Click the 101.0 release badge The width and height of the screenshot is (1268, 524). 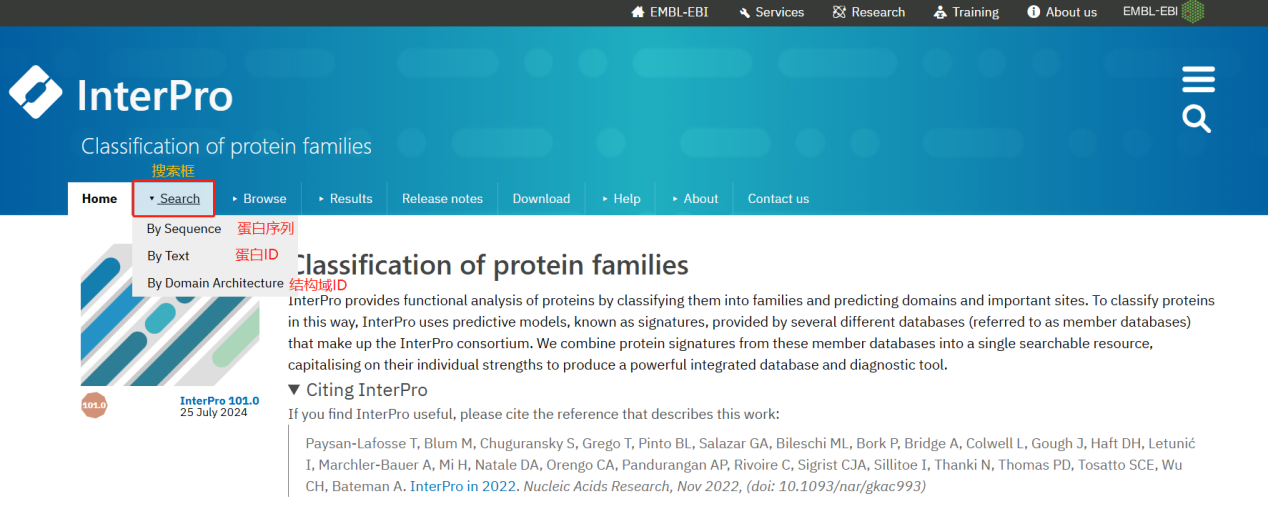94,405
